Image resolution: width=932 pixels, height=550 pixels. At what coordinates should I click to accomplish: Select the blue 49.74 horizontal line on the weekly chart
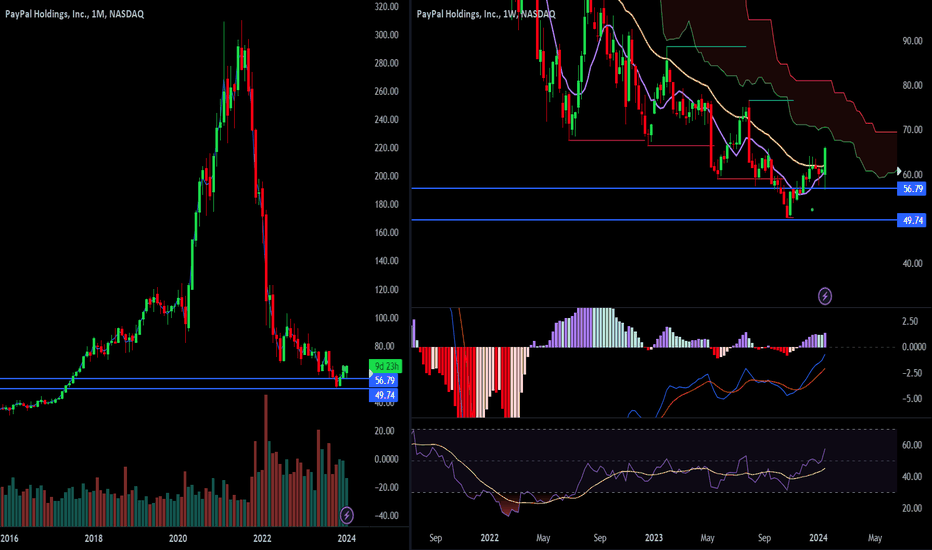(654, 220)
